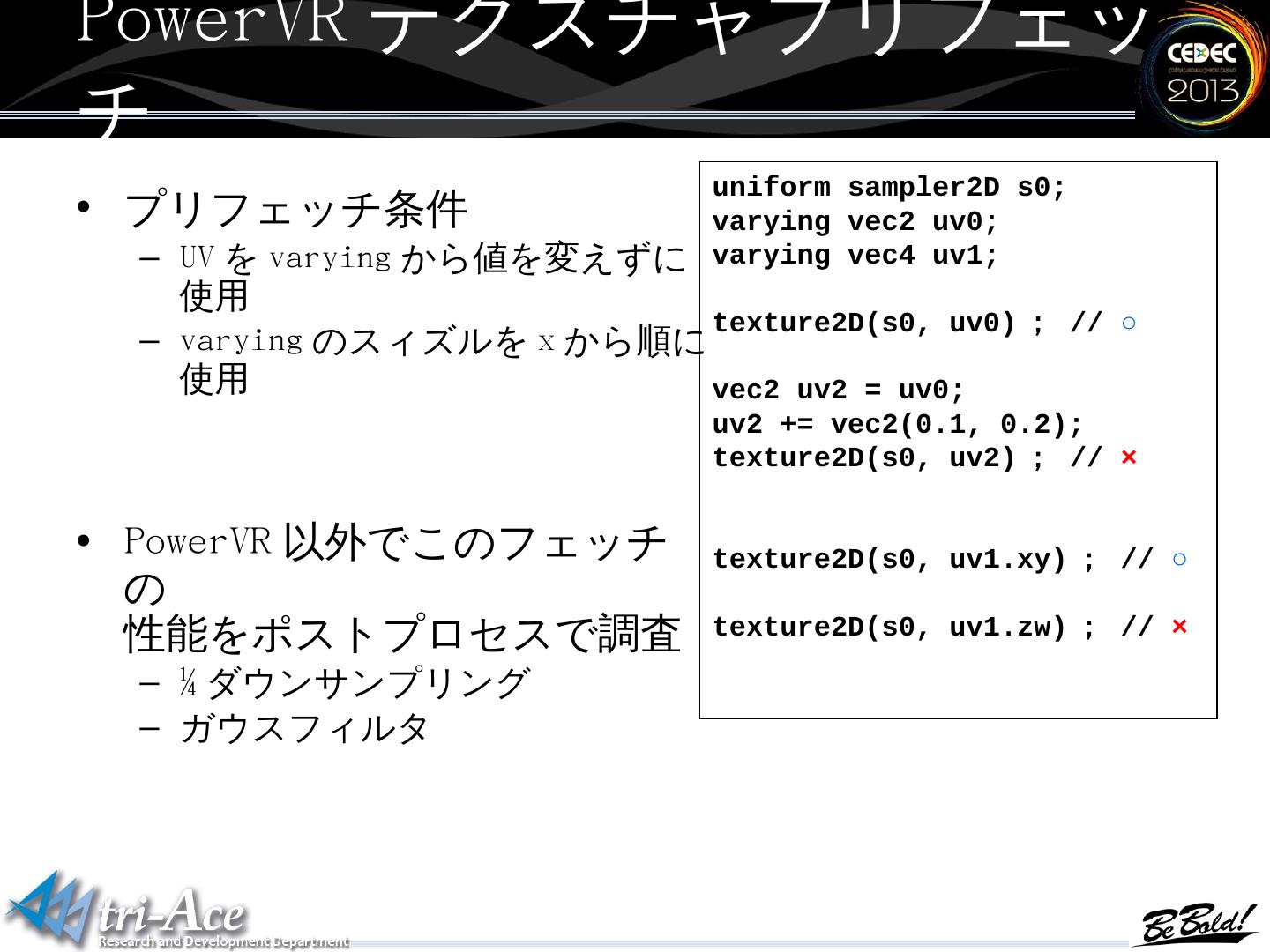Select the bullet 'プリフェッチ条件'
The image size is (1270, 952).
(x=295, y=210)
